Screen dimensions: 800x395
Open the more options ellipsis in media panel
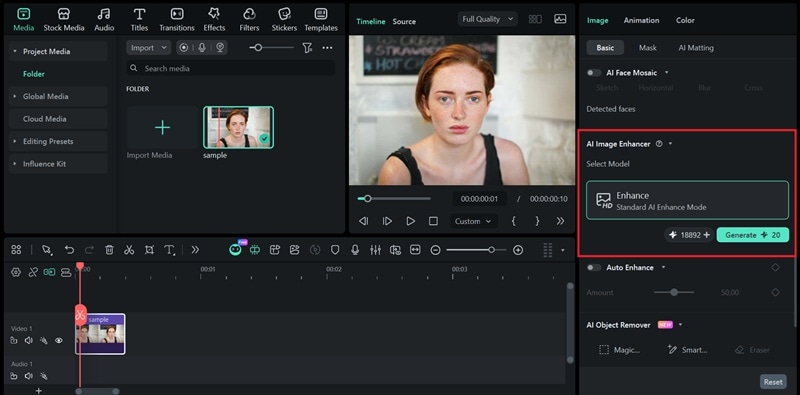point(327,47)
